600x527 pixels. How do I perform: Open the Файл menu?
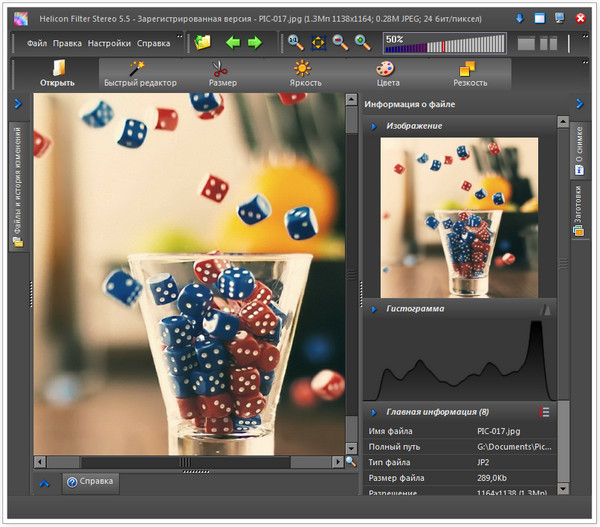coord(37,44)
